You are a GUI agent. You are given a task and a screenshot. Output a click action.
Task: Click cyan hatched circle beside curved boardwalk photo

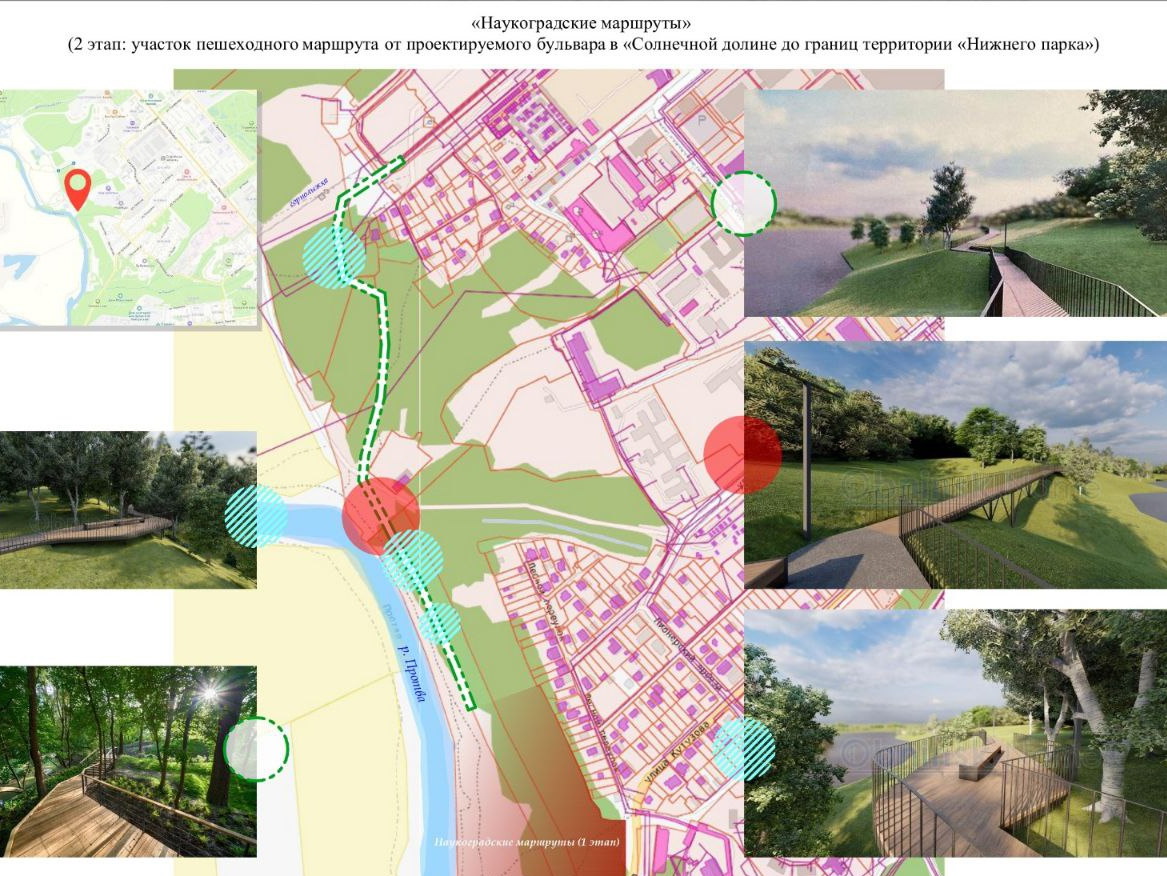255,516
